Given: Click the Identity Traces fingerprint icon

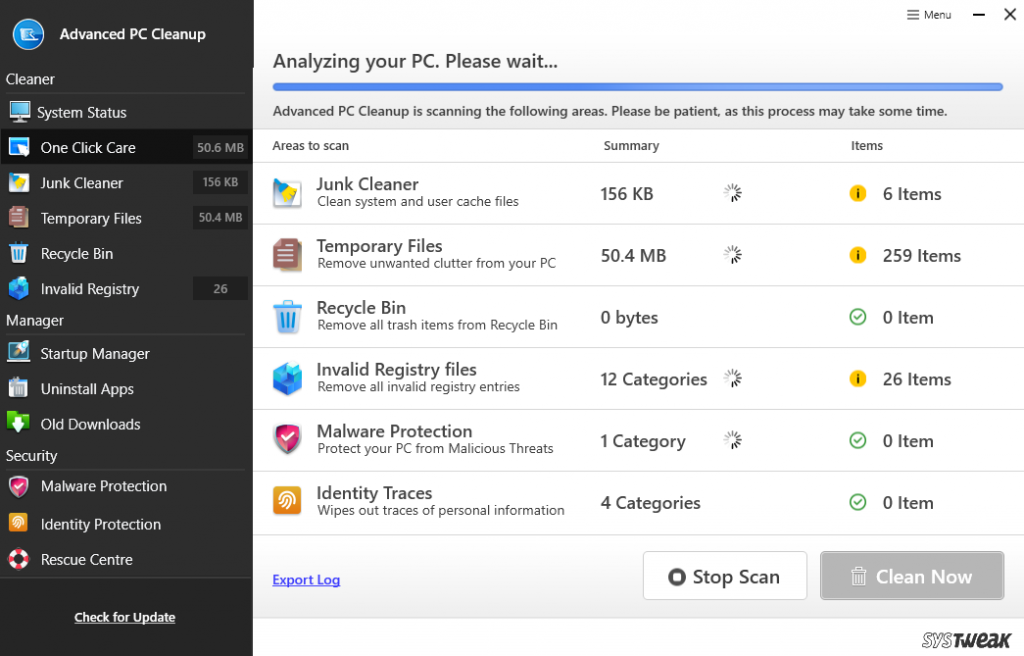Looking at the screenshot, I should coord(287,502).
